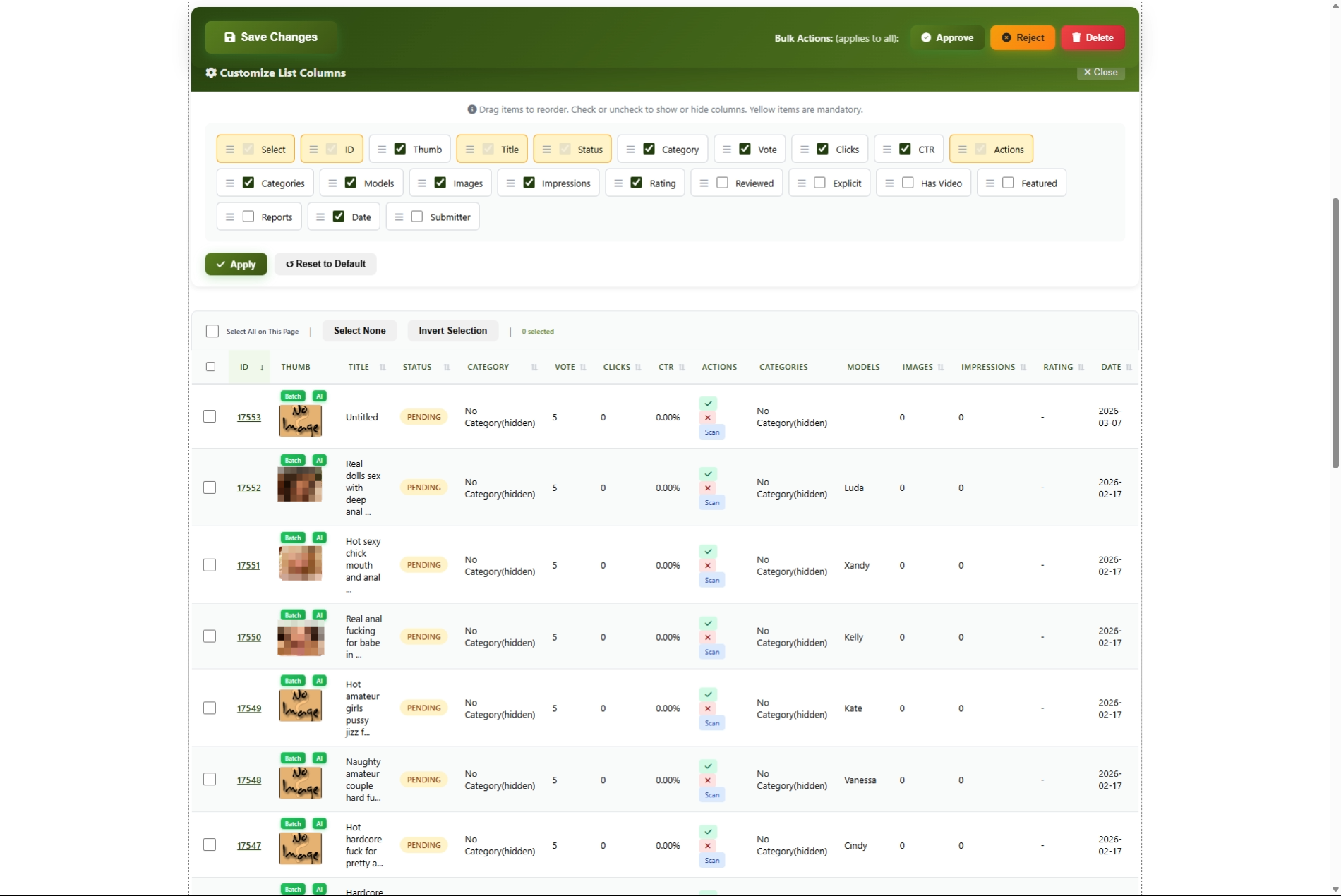Tick Select All on This Page checkbox
This screenshot has width=1341, height=896.
(212, 331)
